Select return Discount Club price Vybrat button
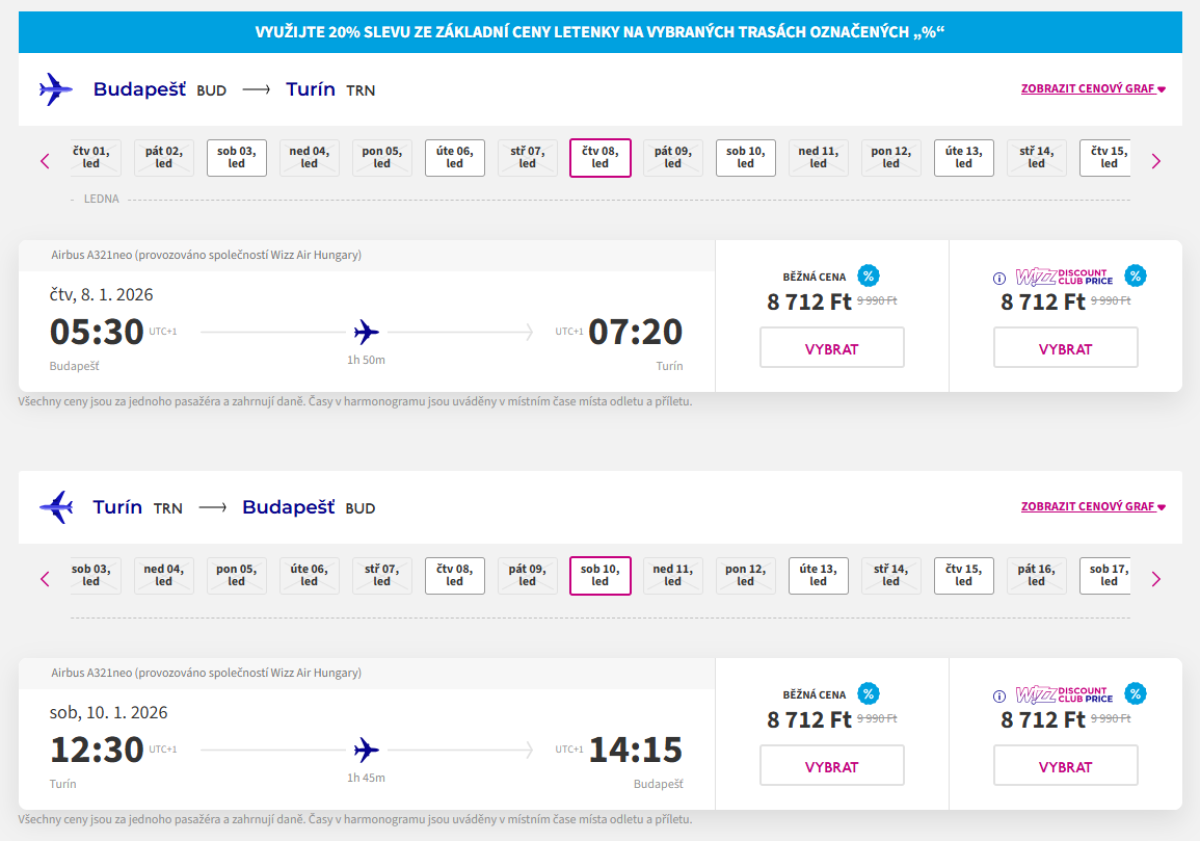Screen dimensions: 1200x841 [x=1065, y=766]
